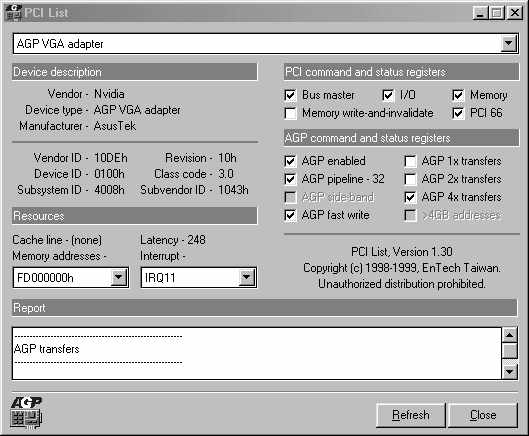
Task: Minimize the PCI List window
Action: point(480,13)
